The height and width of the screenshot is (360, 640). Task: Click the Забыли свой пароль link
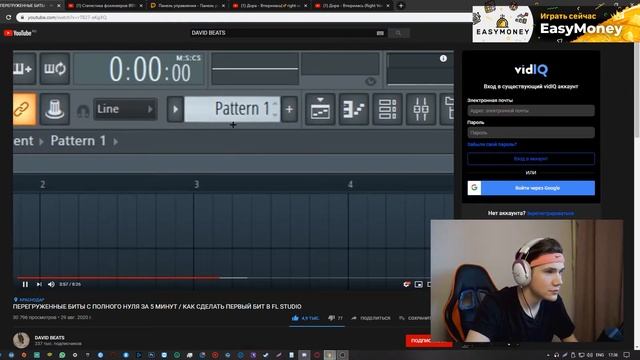pyautogui.click(x=492, y=144)
